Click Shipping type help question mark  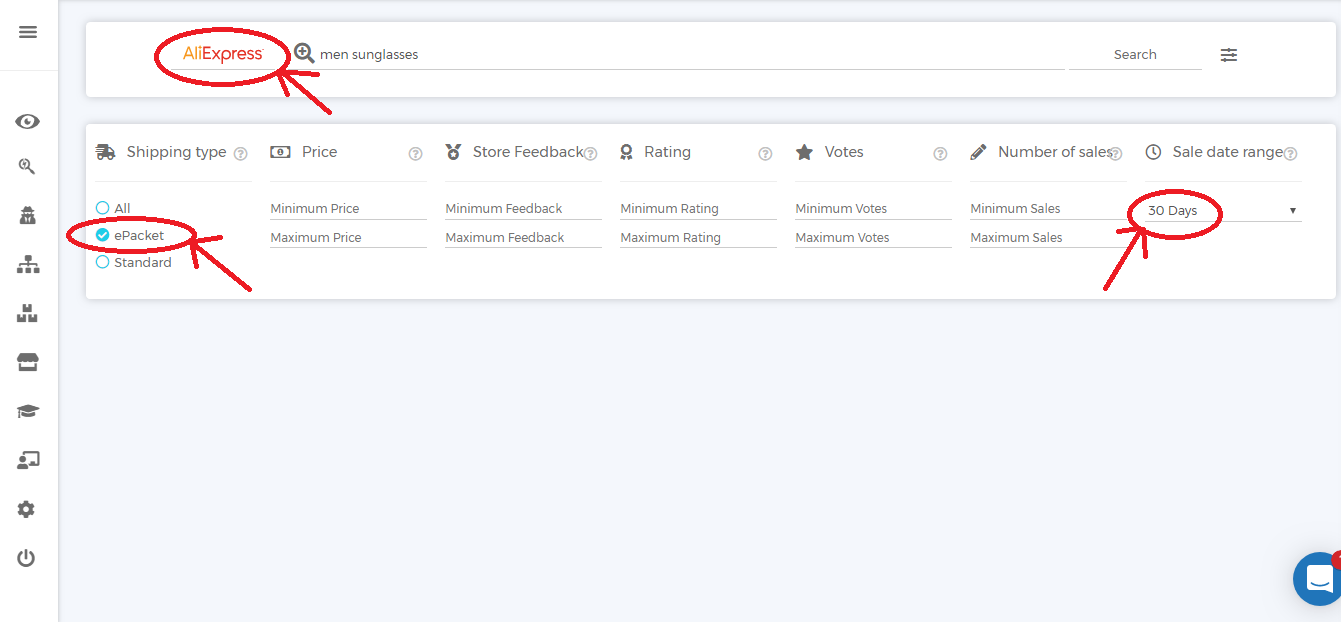tap(240, 154)
